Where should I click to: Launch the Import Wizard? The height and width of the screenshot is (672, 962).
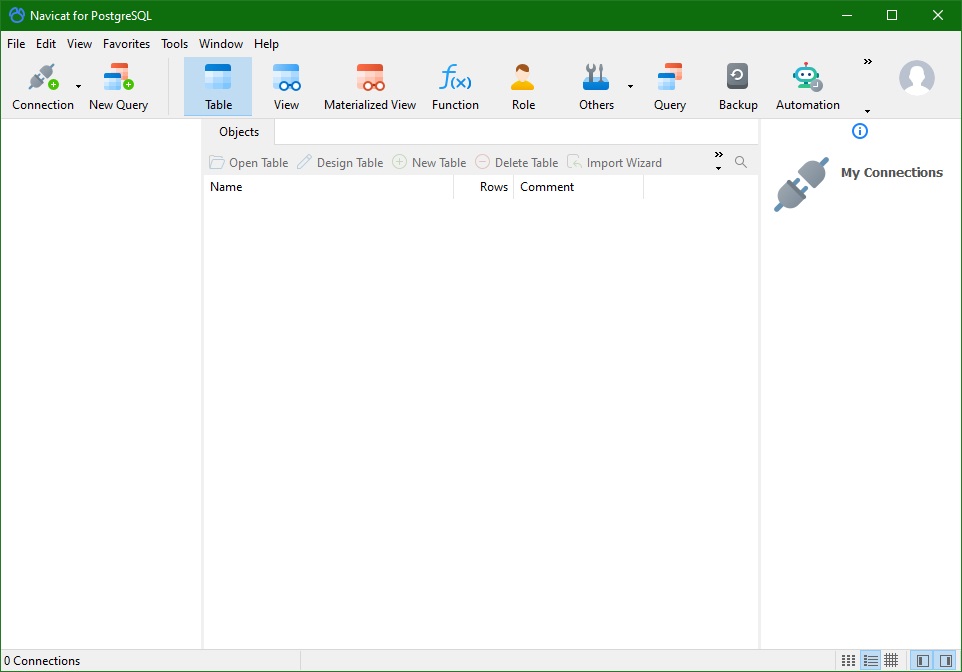(614, 163)
